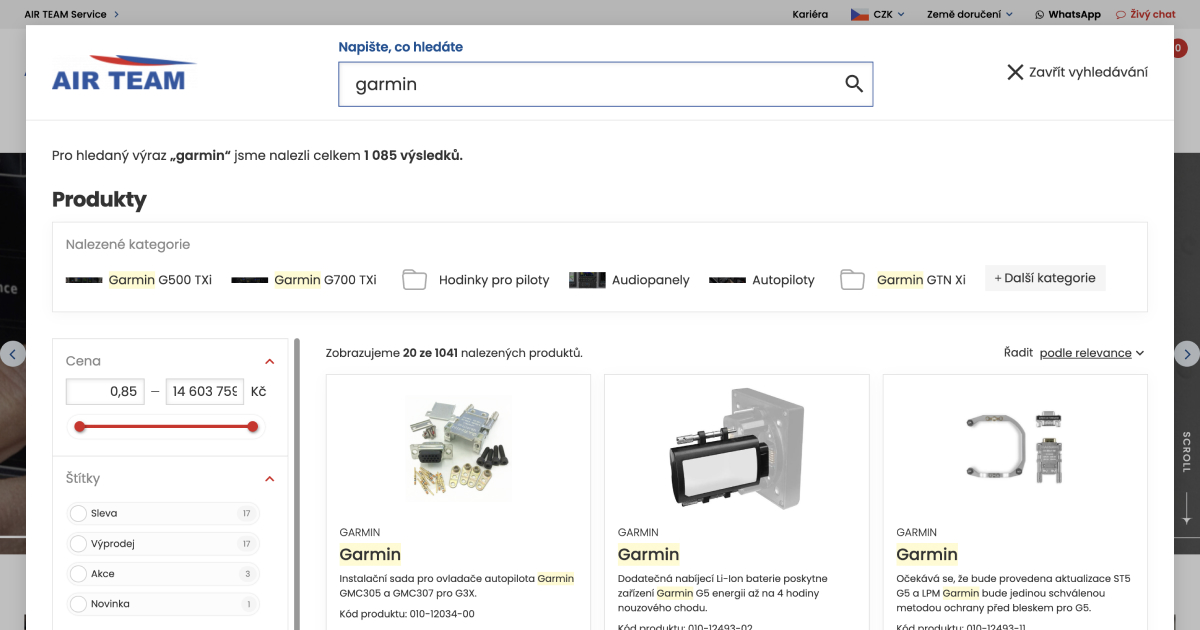Screen dimensions: 1200x630
Task: Click the Czech flag currency icon
Action: (859, 15)
